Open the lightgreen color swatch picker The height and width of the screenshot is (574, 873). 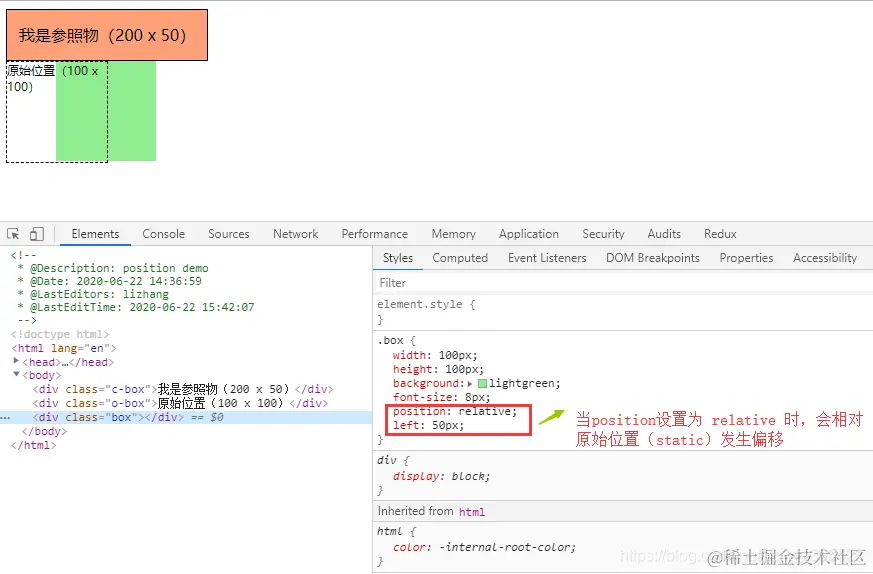click(x=482, y=384)
